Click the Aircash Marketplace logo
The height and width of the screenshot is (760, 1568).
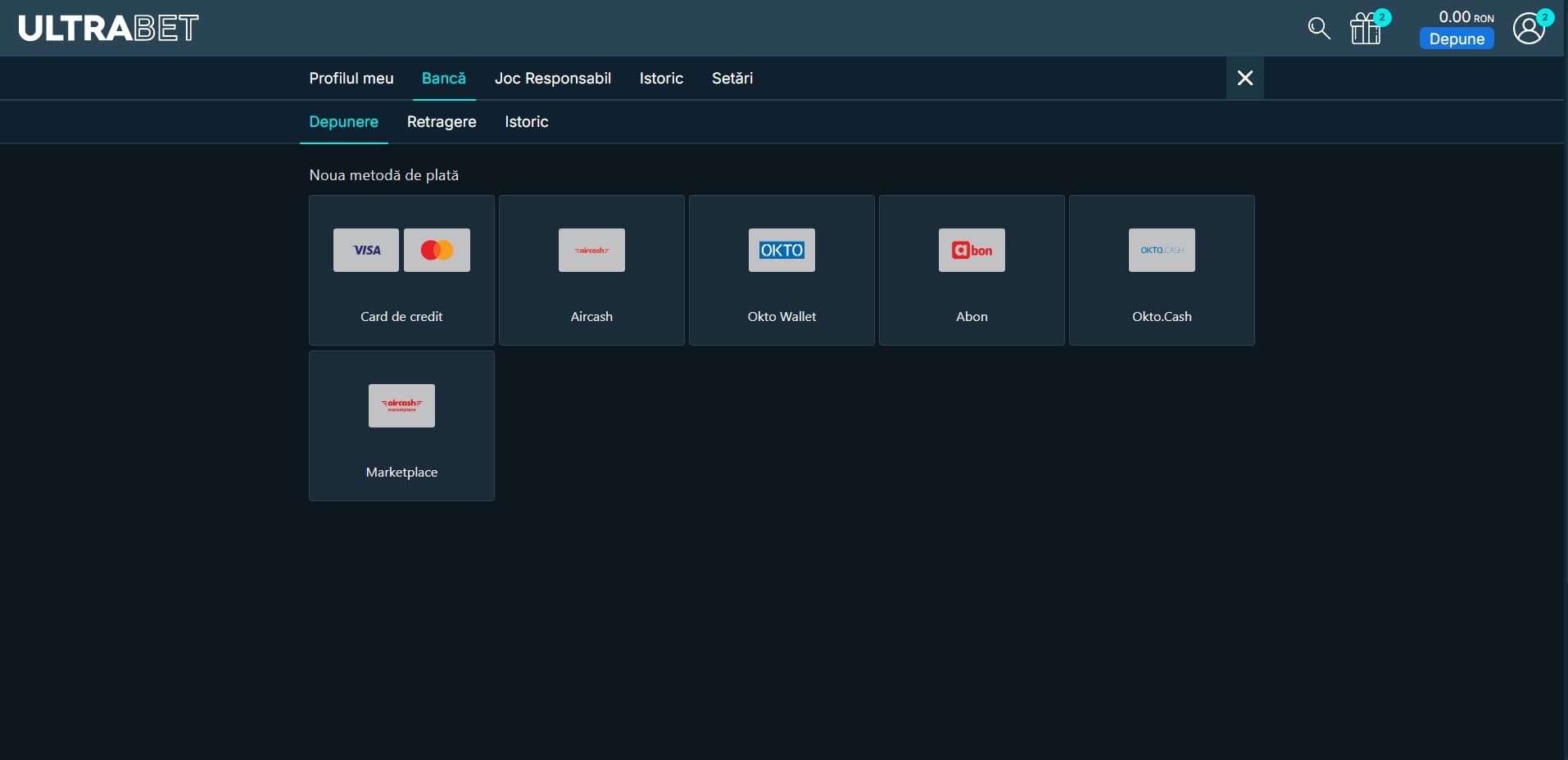(401, 405)
